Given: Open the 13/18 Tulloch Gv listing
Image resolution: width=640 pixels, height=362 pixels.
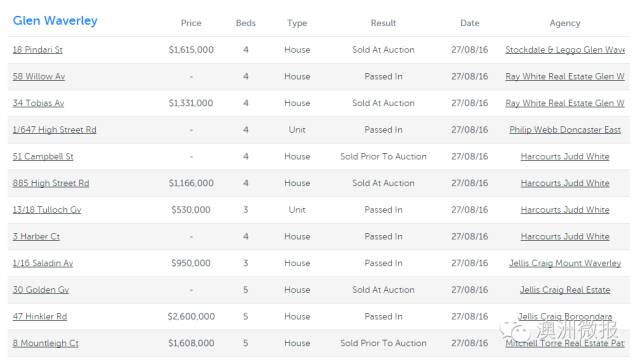Looking at the screenshot, I should coord(47,210).
